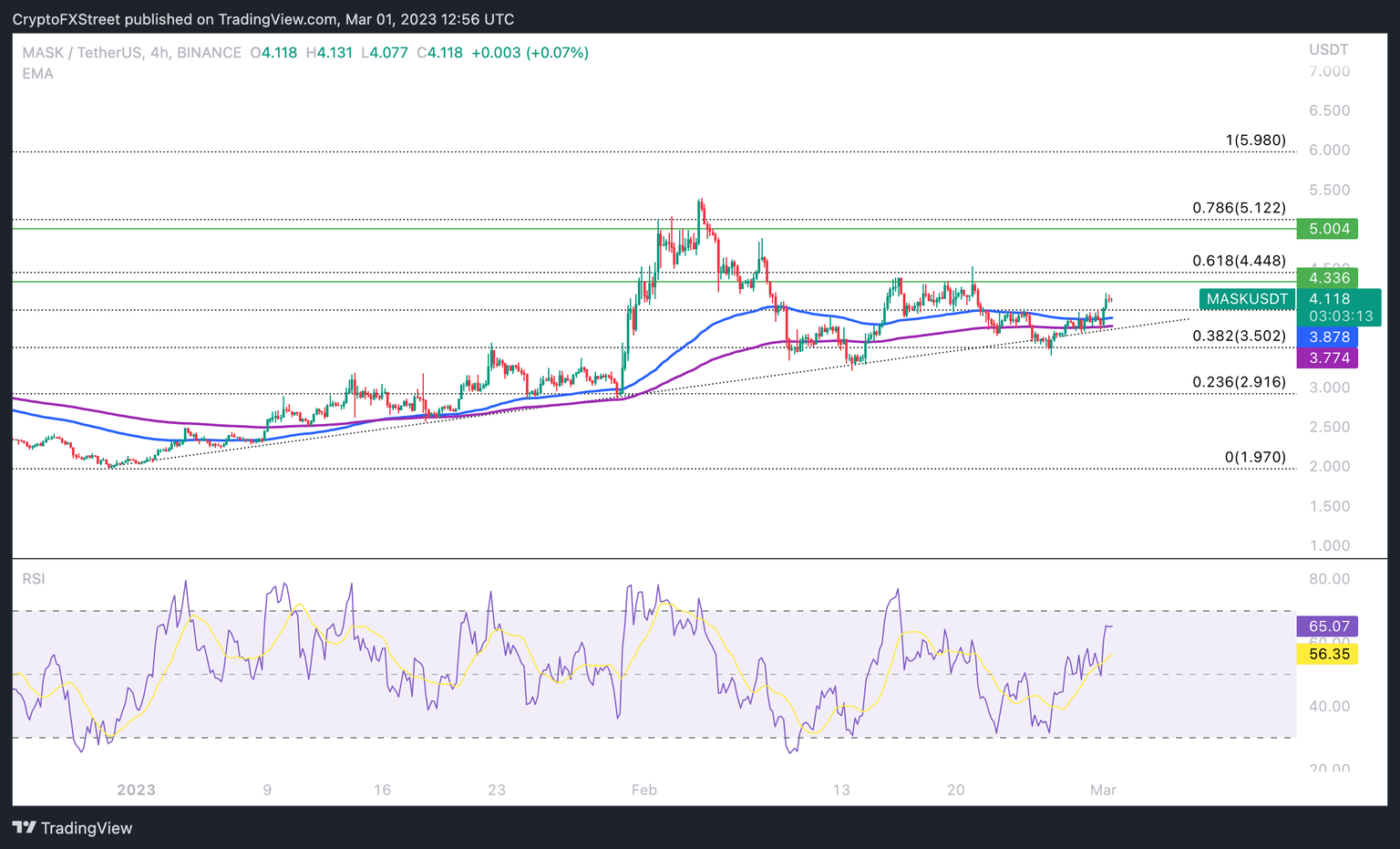Click the yellow RSI average label 56.35
The image size is (1400, 849).
click(x=1327, y=654)
